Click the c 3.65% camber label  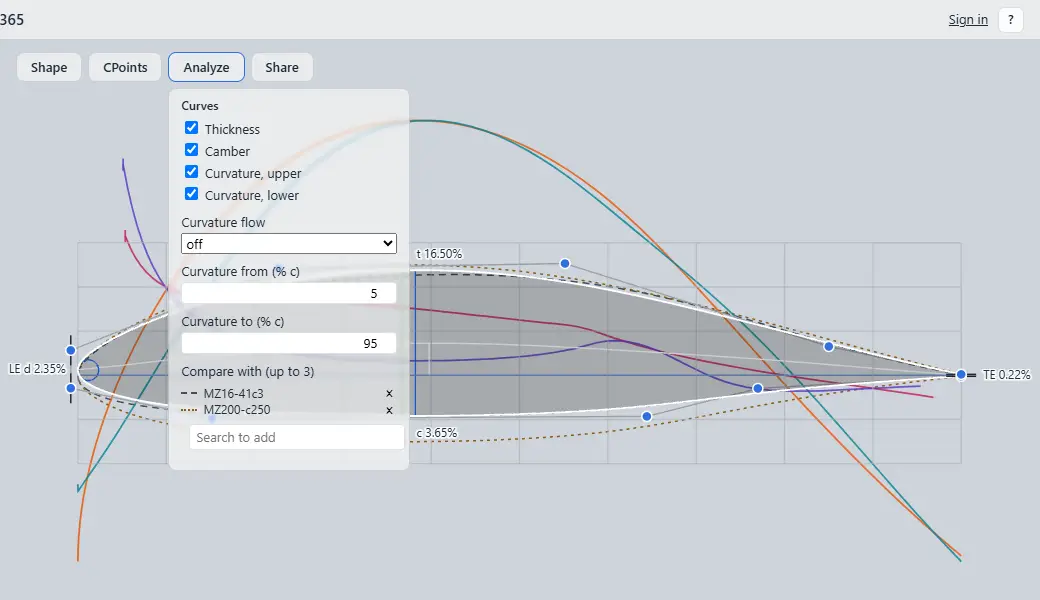[436, 432]
